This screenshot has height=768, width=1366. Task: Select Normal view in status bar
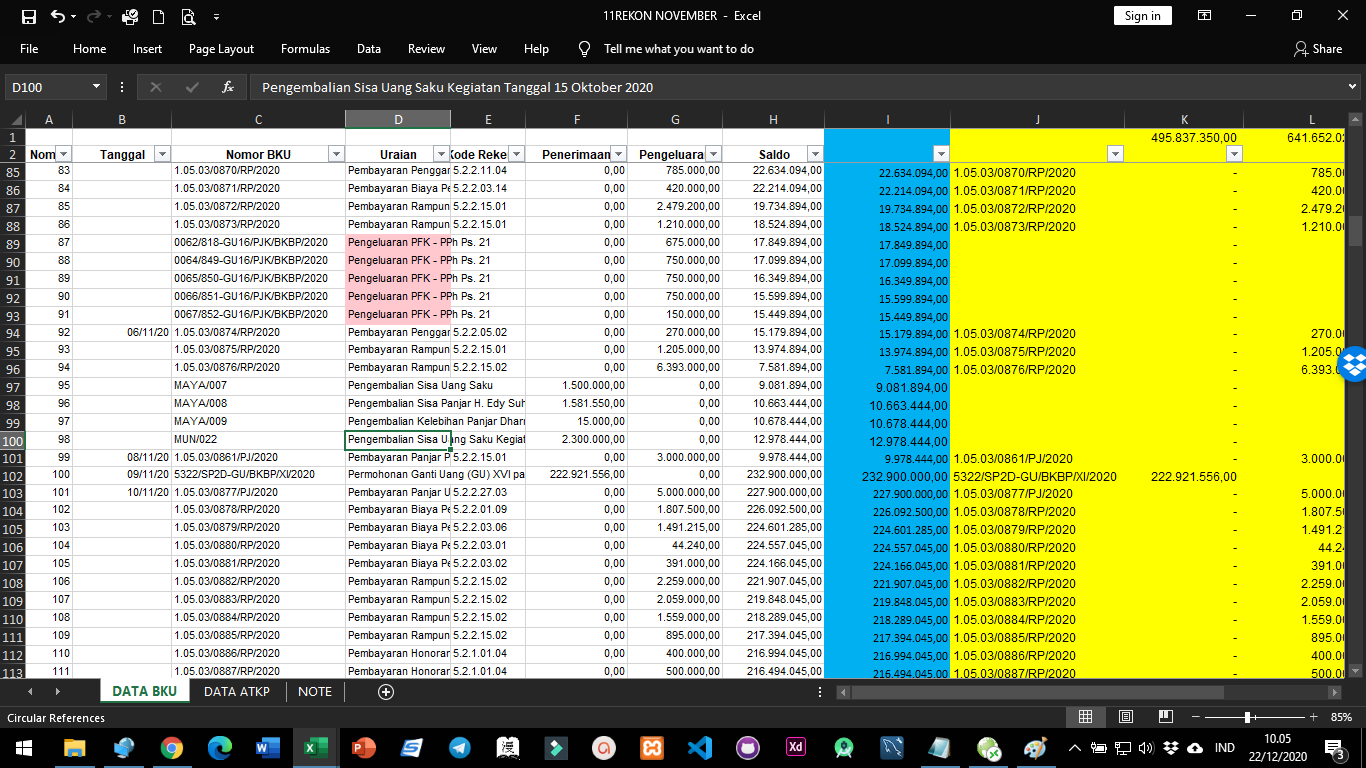click(1085, 717)
